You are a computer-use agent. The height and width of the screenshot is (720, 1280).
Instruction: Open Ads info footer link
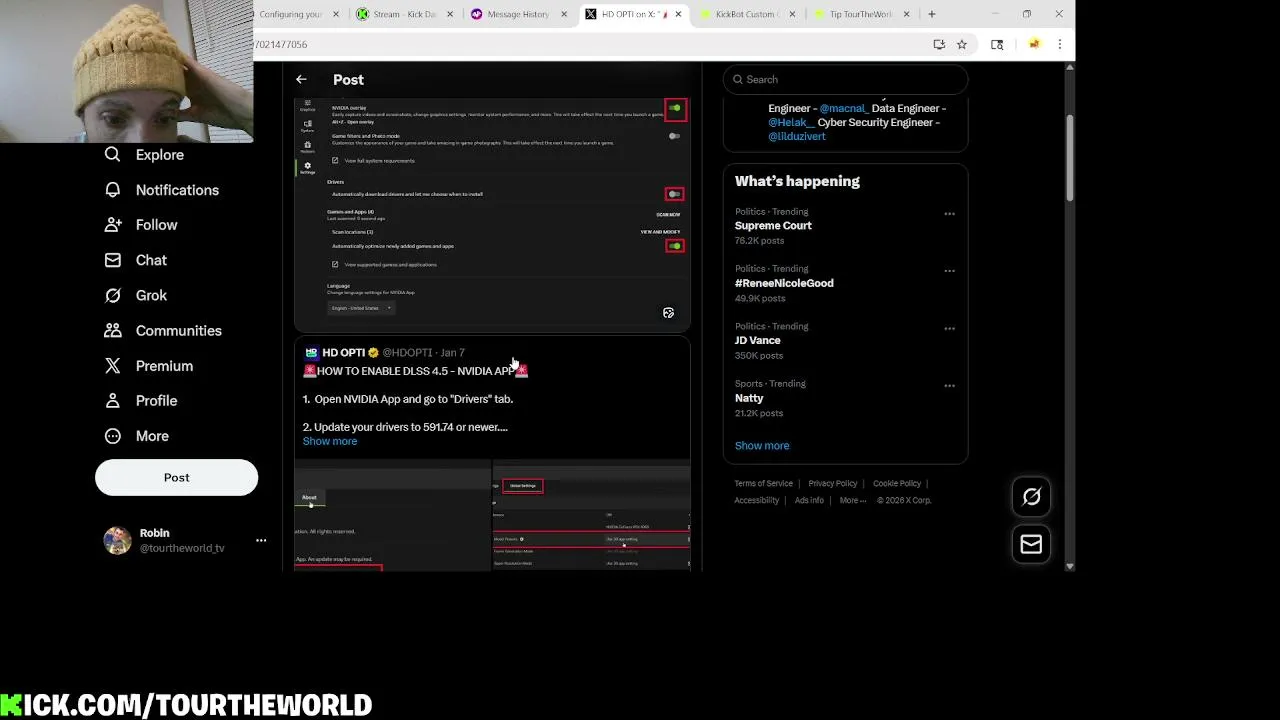pos(809,500)
